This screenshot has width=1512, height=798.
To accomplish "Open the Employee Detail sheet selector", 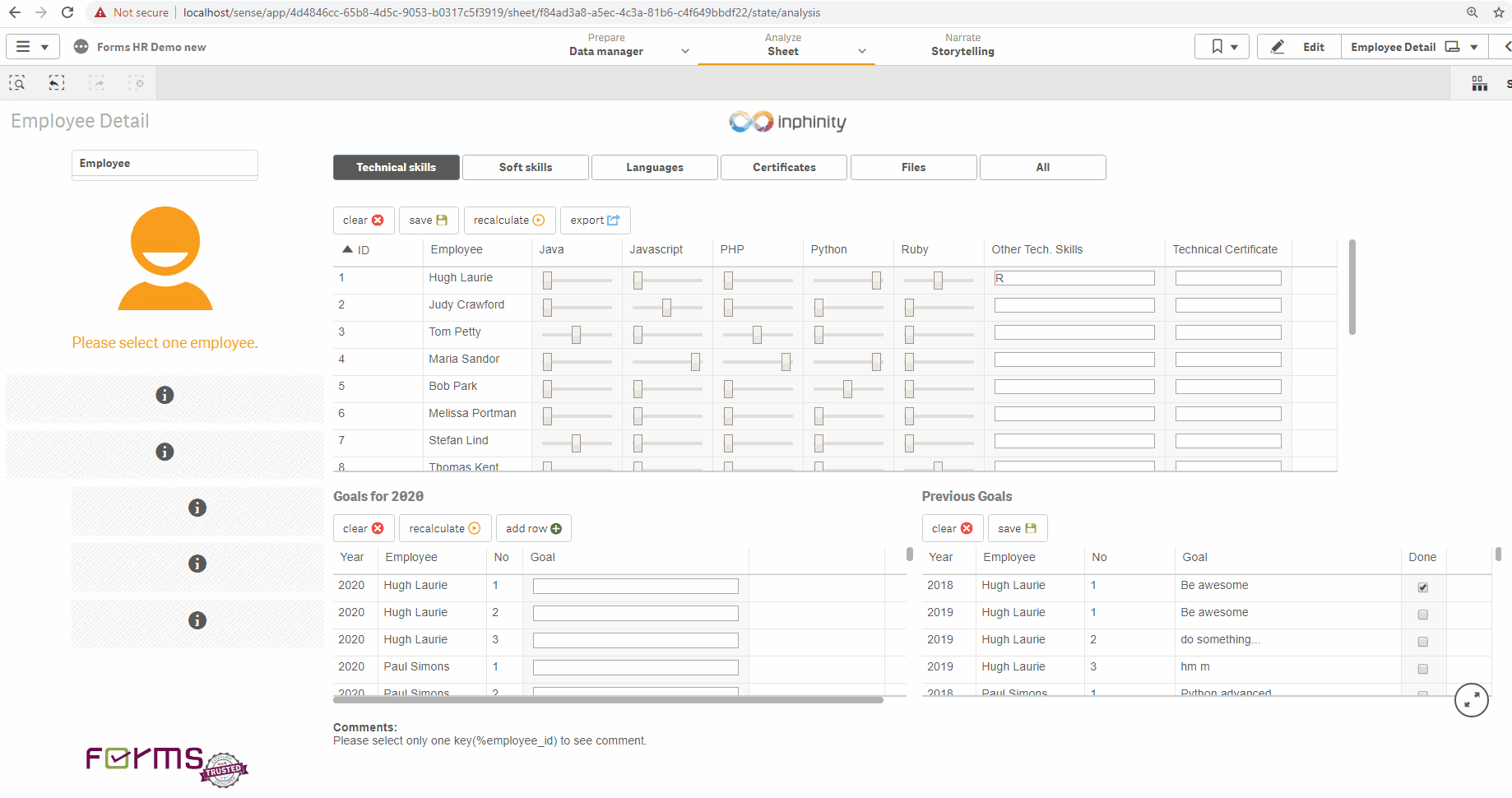I will [1414, 47].
